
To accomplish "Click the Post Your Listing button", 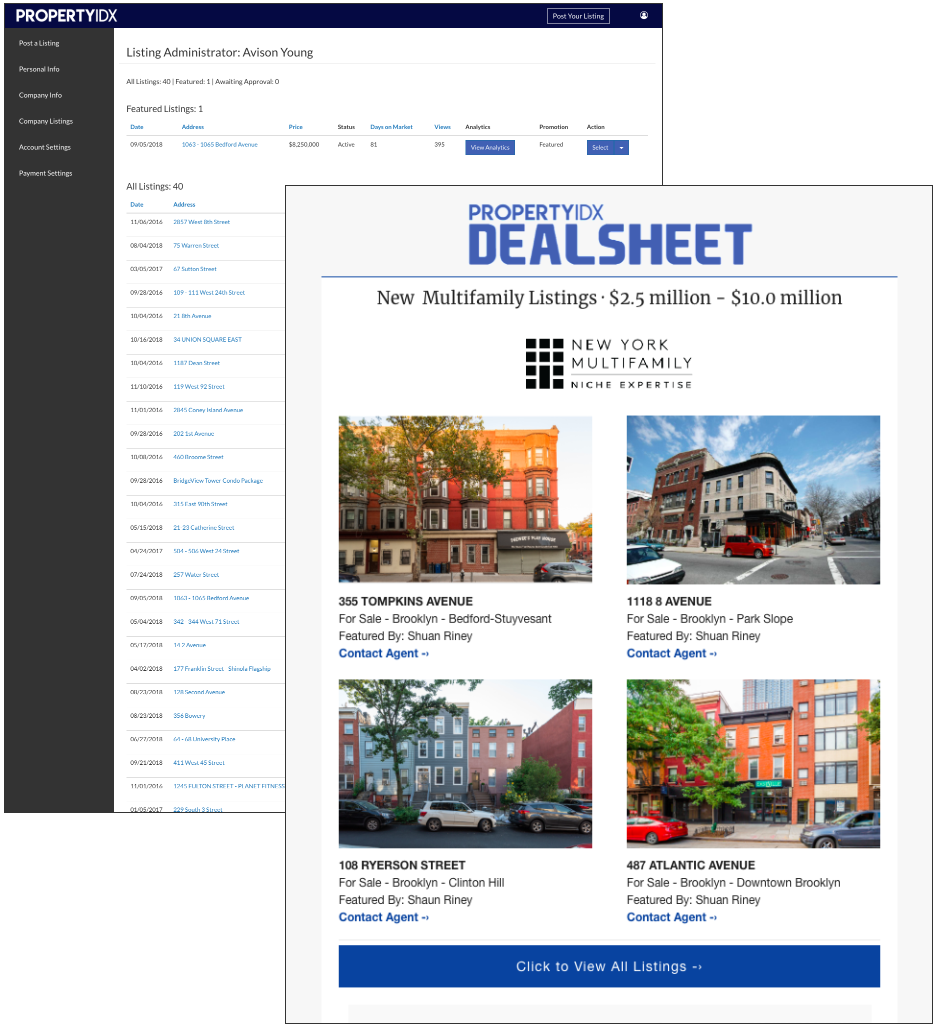I will 578,16.
